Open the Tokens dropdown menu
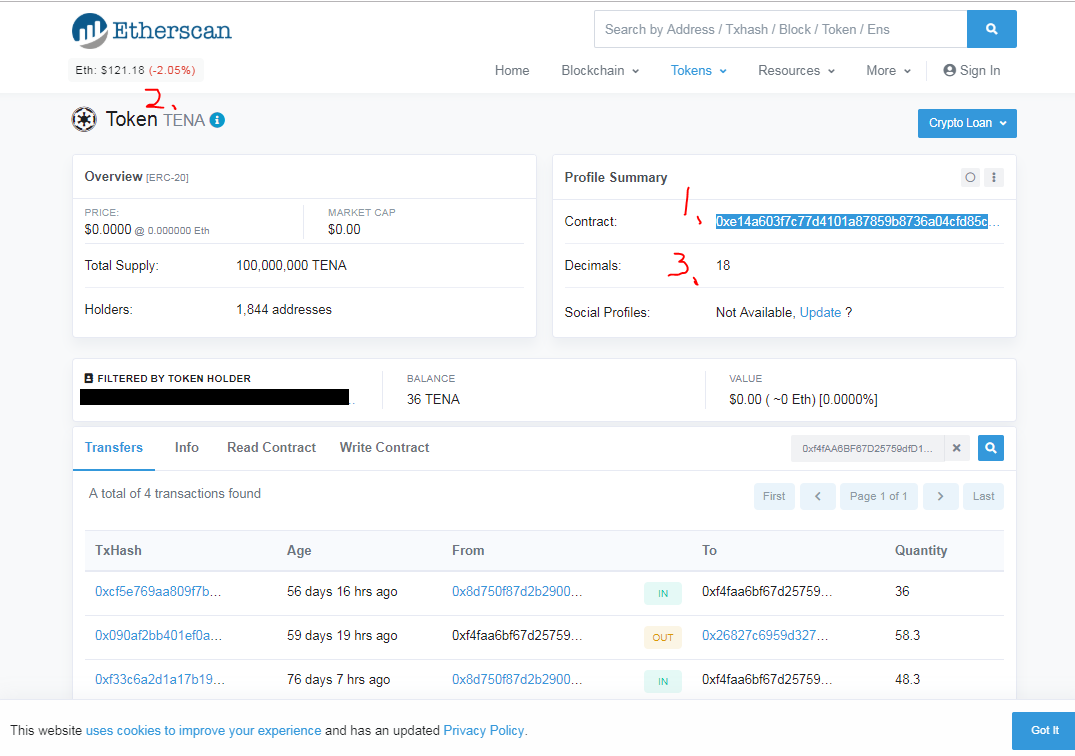The height and width of the screenshot is (756, 1075). [699, 71]
